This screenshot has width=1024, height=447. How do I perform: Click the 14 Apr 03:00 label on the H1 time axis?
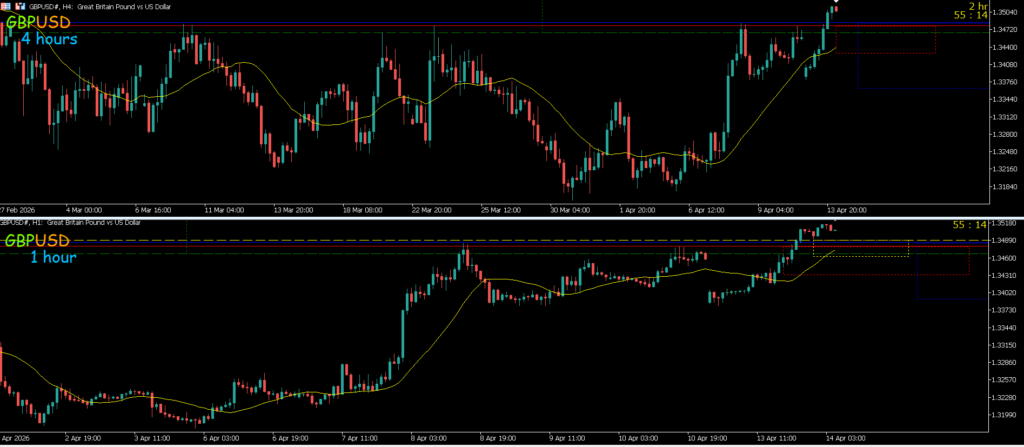pos(845,439)
